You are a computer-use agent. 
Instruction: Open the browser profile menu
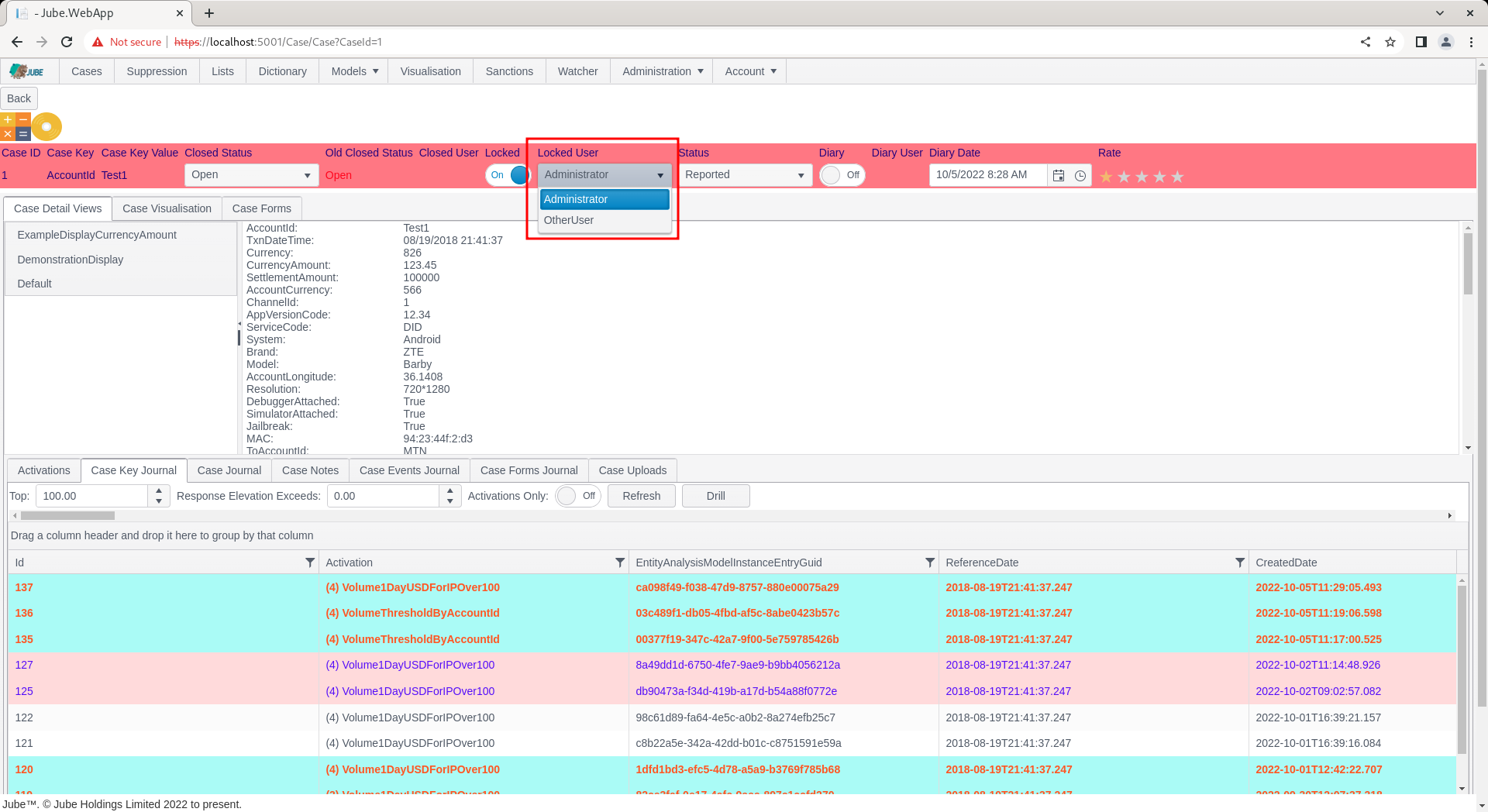click(1446, 42)
